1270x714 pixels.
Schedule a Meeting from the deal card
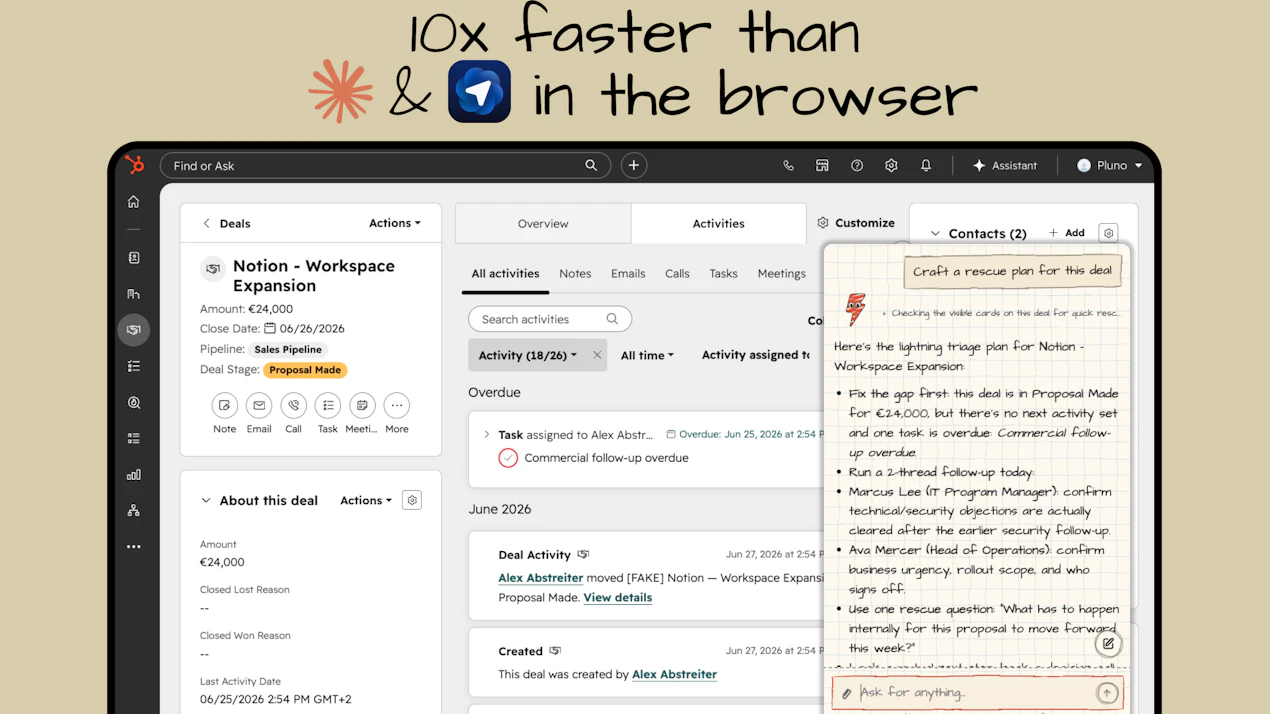point(362,405)
